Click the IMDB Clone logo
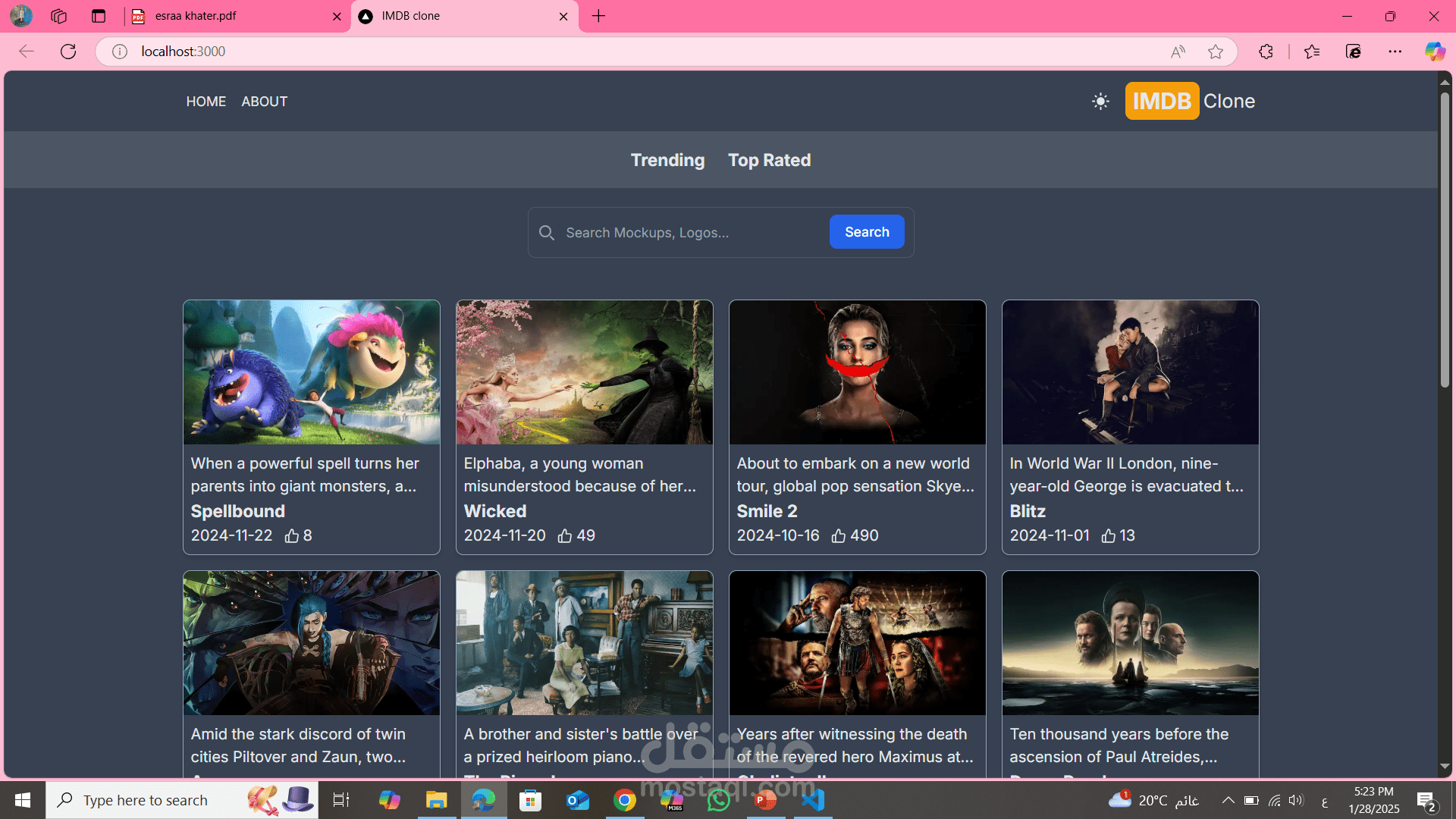The height and width of the screenshot is (819, 1456). point(1190,101)
